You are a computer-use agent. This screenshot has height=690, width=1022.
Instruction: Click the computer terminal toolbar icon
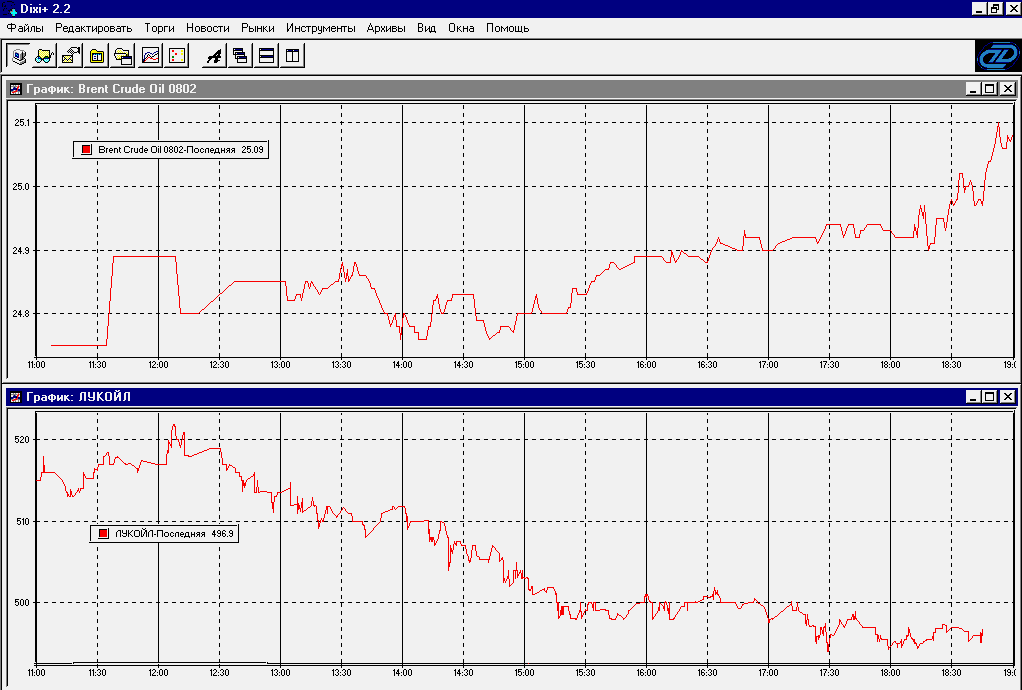tap(18, 56)
